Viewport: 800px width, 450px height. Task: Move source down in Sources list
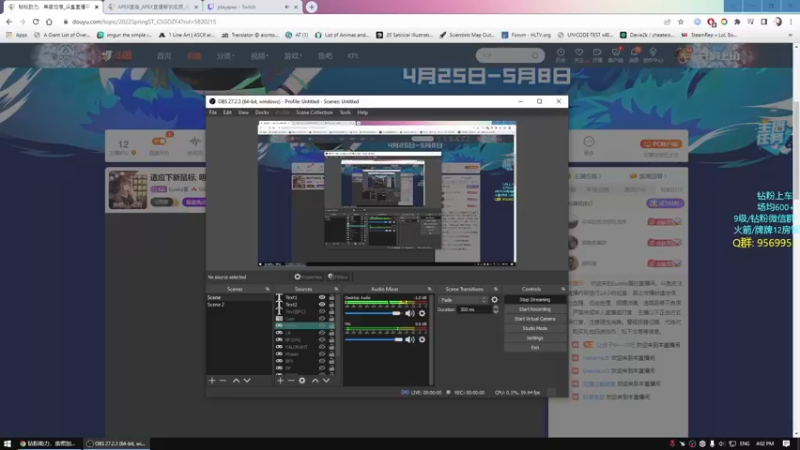click(x=326, y=381)
